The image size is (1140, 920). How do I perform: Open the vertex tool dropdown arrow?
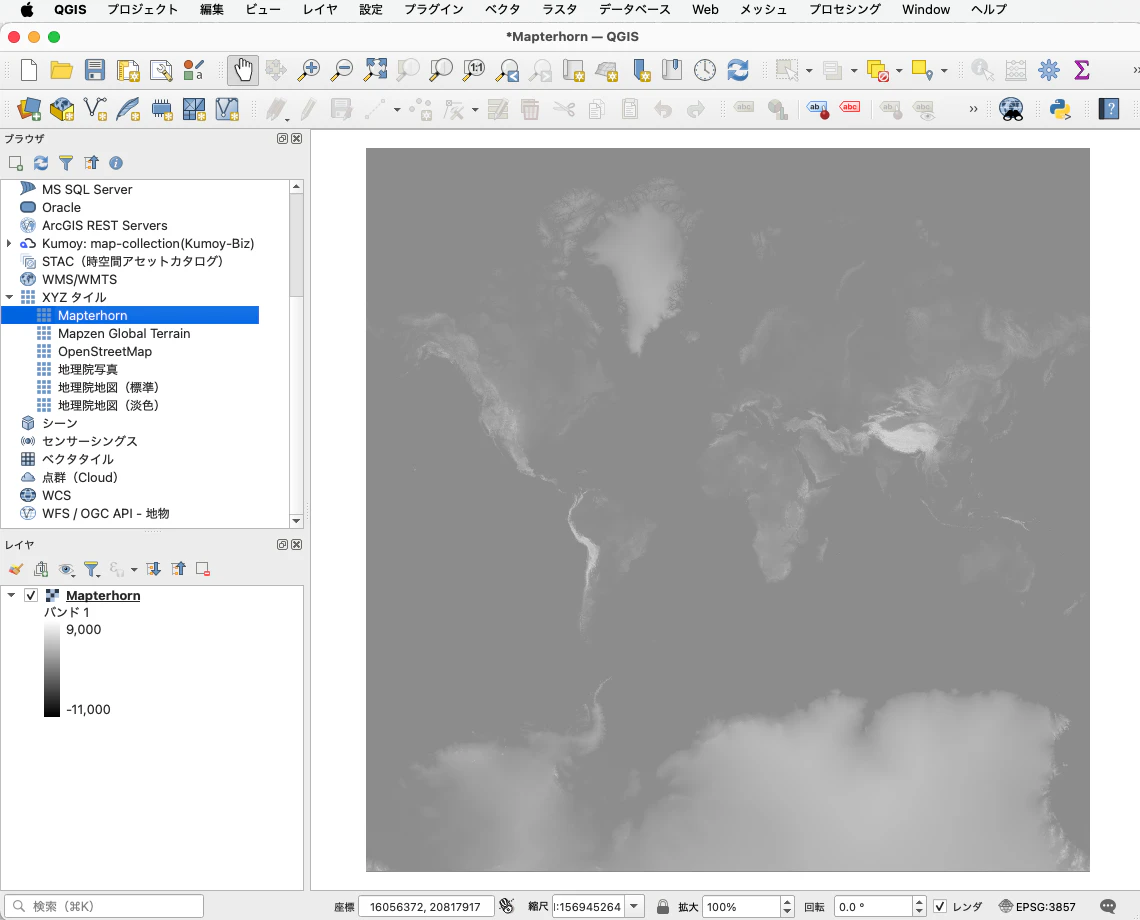(x=475, y=110)
